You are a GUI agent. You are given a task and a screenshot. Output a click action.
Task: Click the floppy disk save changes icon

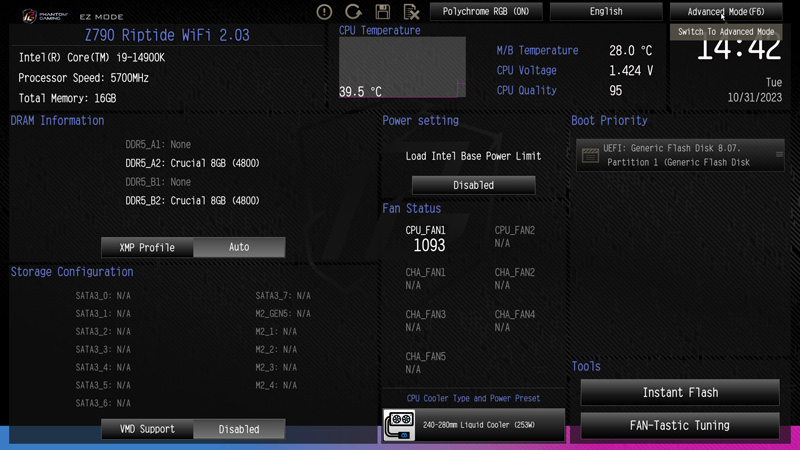[383, 12]
